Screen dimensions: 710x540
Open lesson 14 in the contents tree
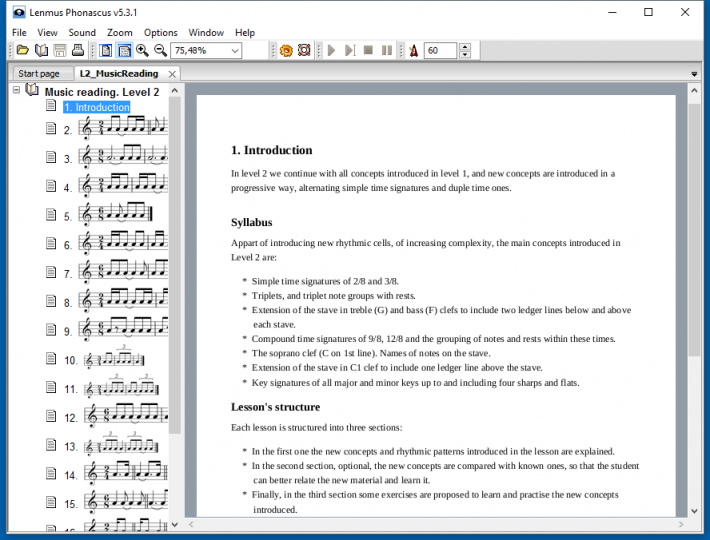116,474
